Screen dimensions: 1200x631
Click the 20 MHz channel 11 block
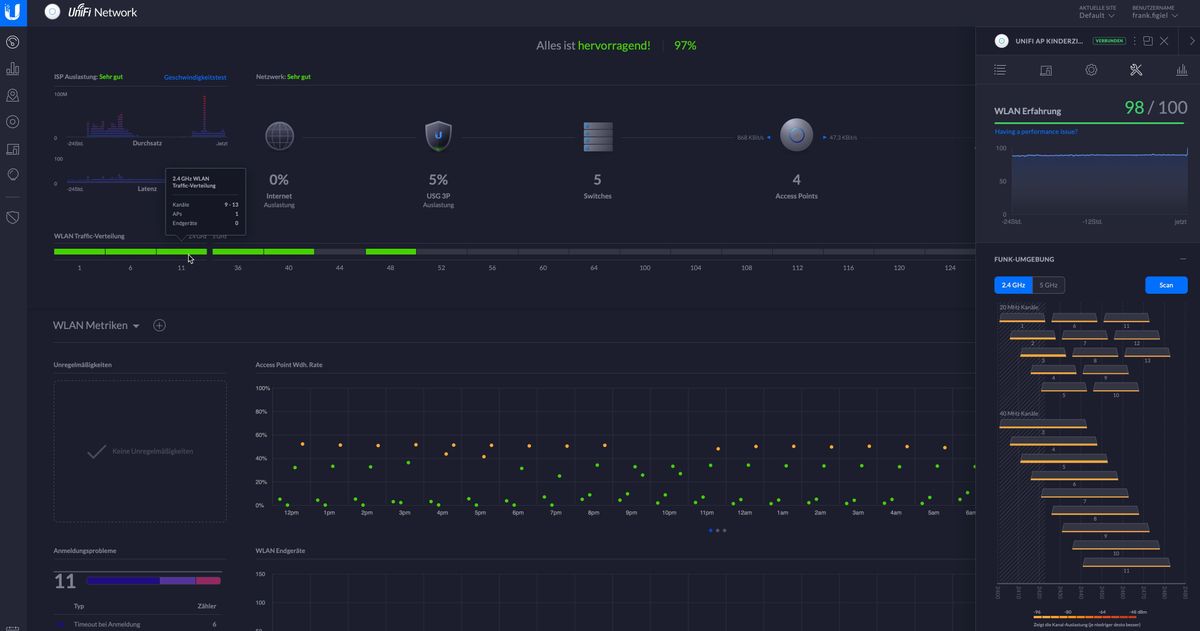click(1126, 318)
